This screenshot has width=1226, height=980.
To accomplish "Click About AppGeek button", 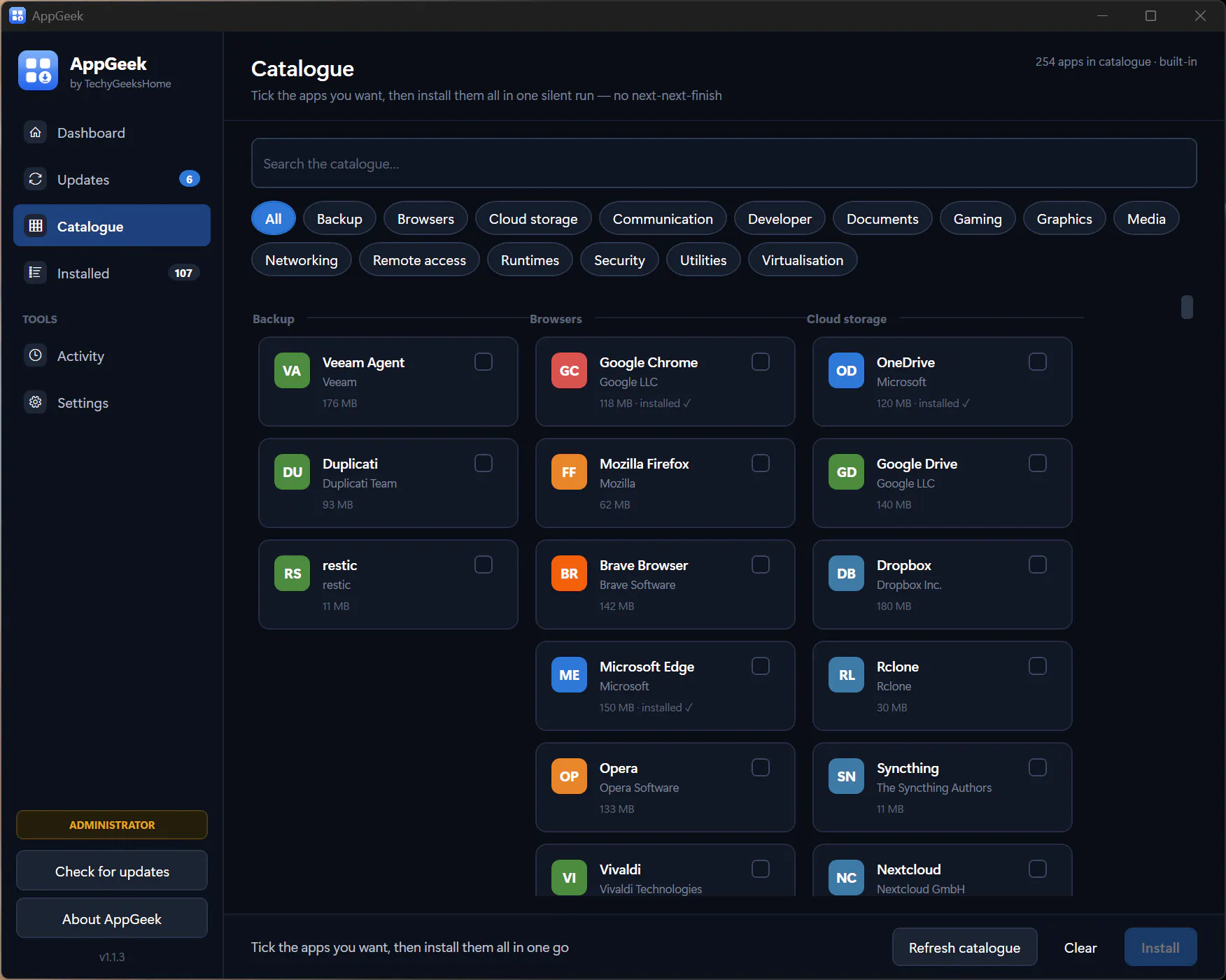I will (x=112, y=918).
